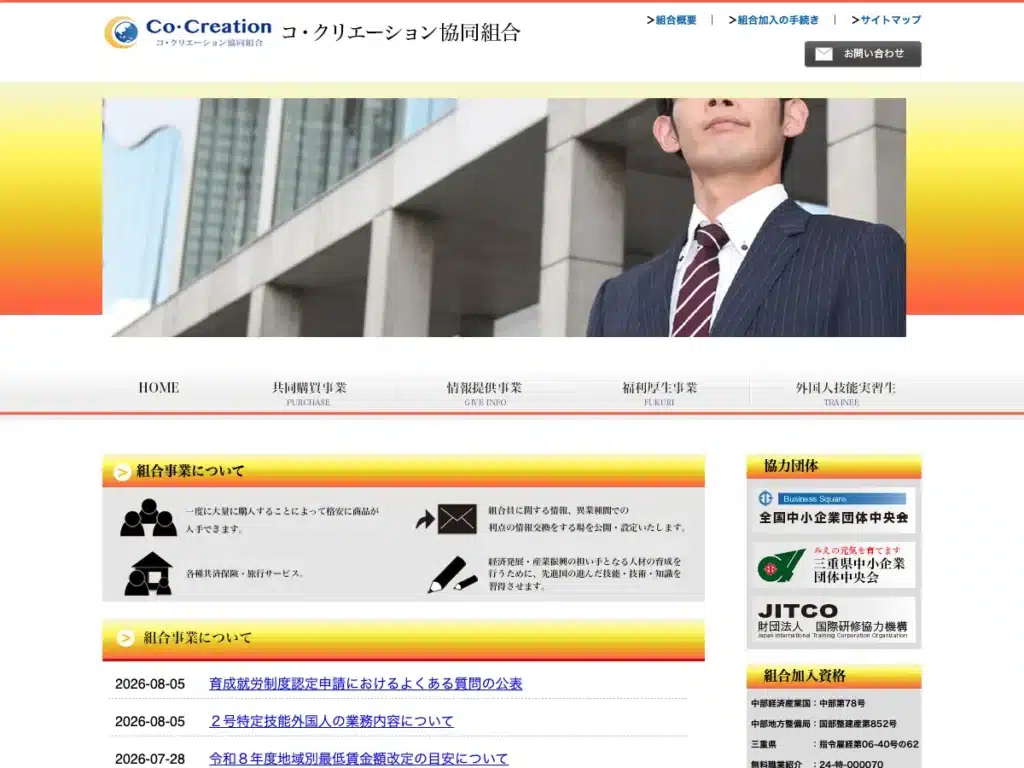Open the 令和8年度地域別最低賃金額 news link
The image size is (1024, 768).
click(359, 759)
